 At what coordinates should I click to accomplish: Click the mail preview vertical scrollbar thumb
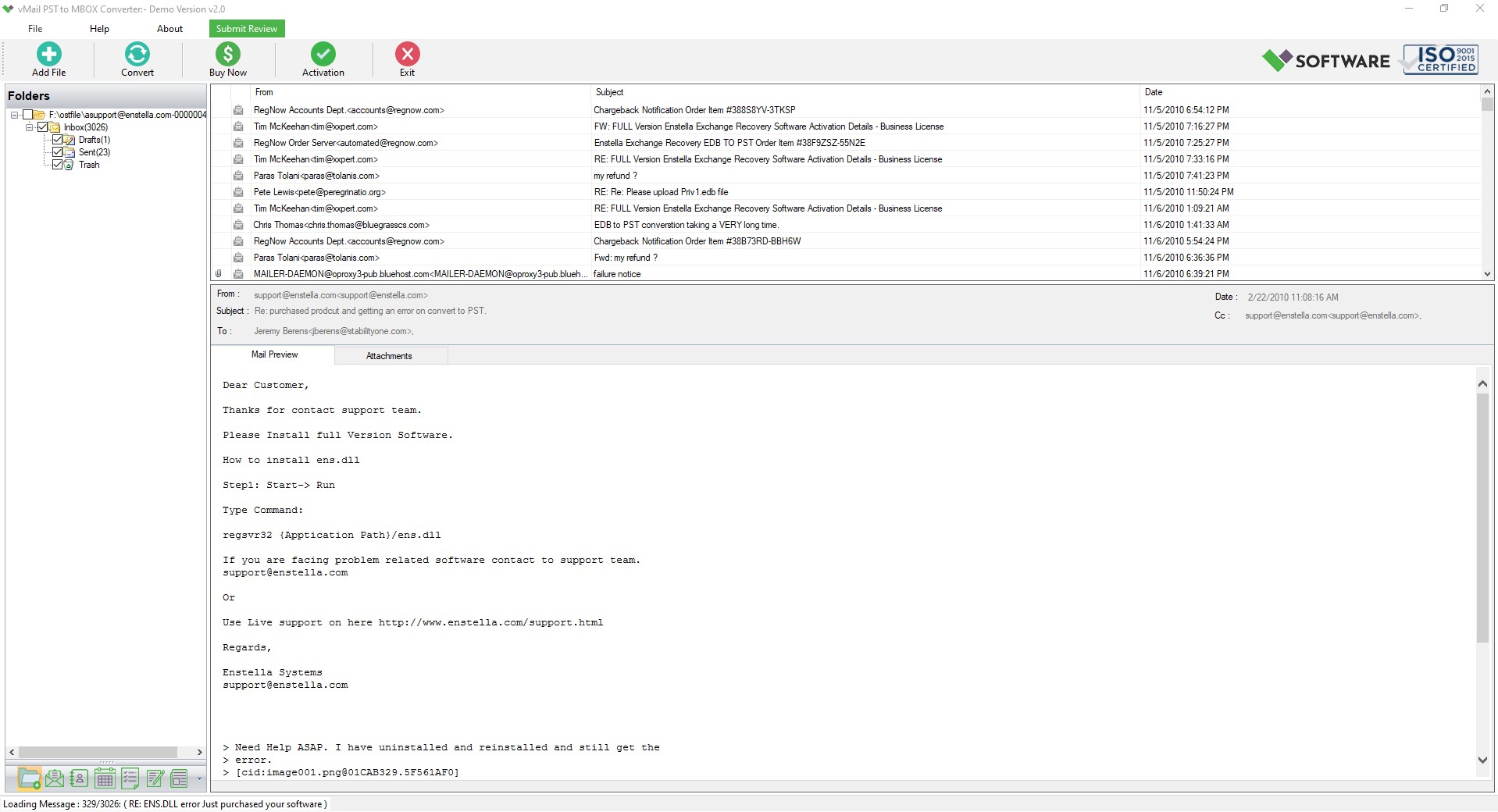(x=1482, y=517)
